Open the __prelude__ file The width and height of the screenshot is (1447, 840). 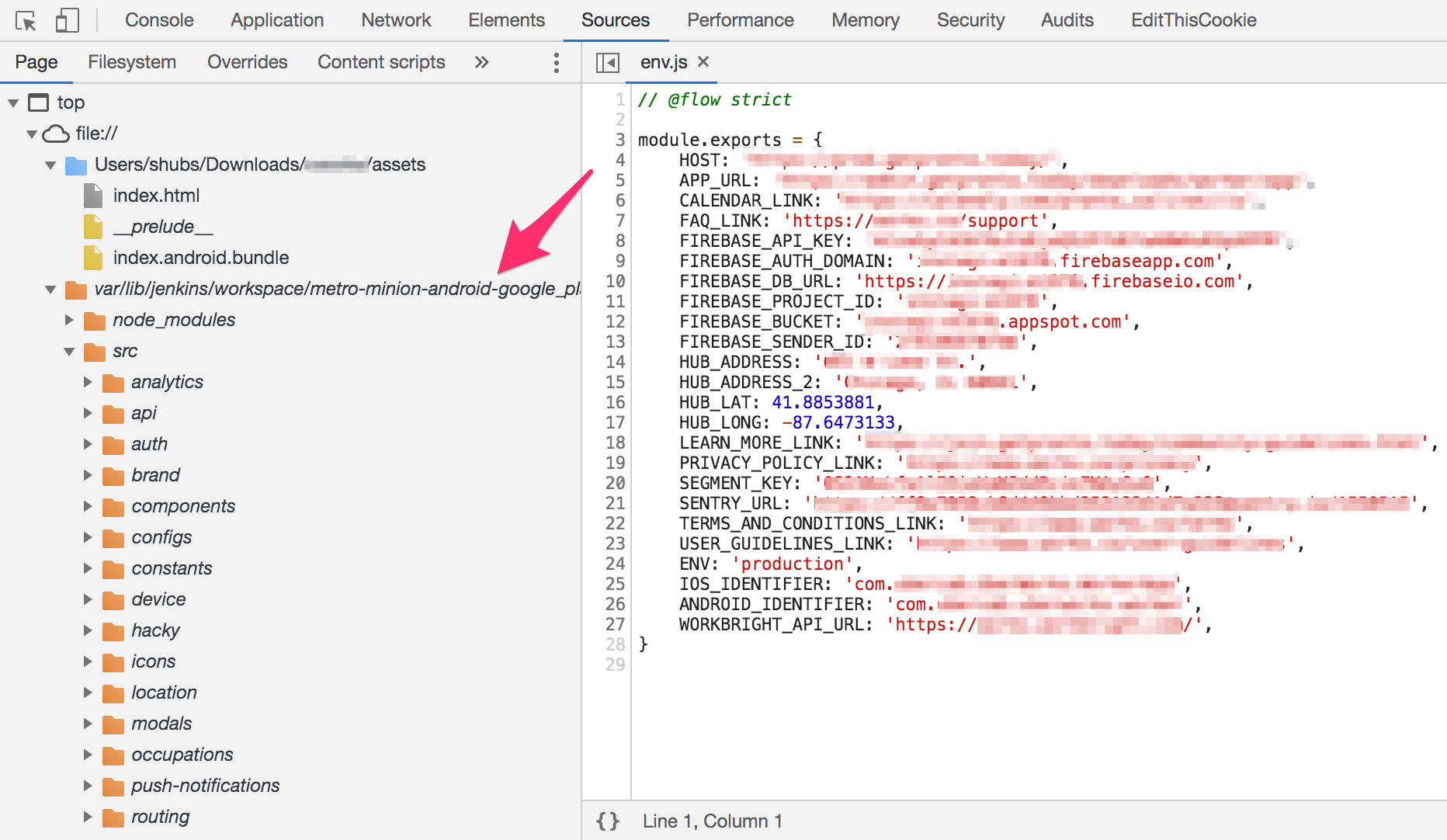[162, 227]
